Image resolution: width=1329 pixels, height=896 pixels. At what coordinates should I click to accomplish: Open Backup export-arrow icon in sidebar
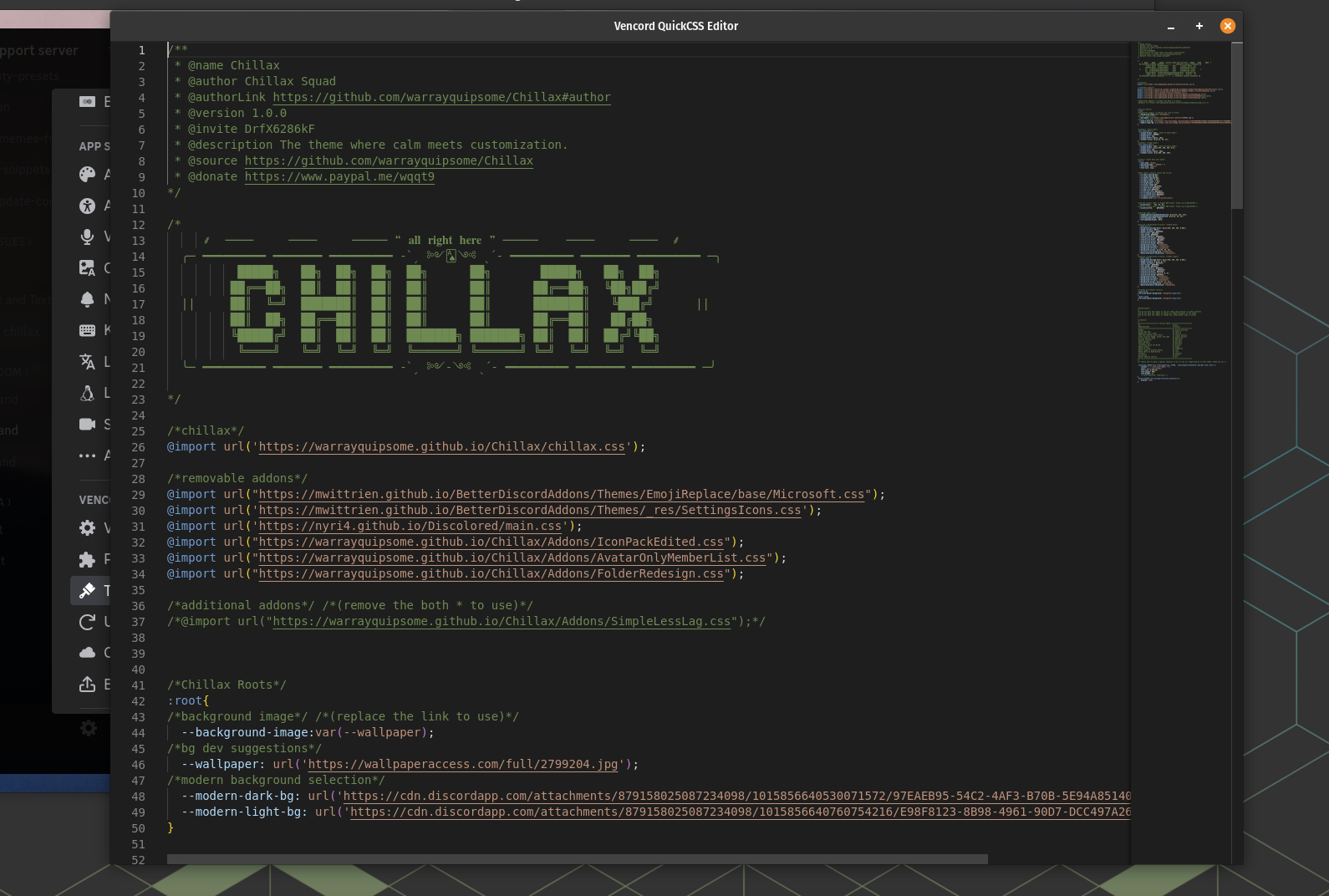[x=87, y=685]
